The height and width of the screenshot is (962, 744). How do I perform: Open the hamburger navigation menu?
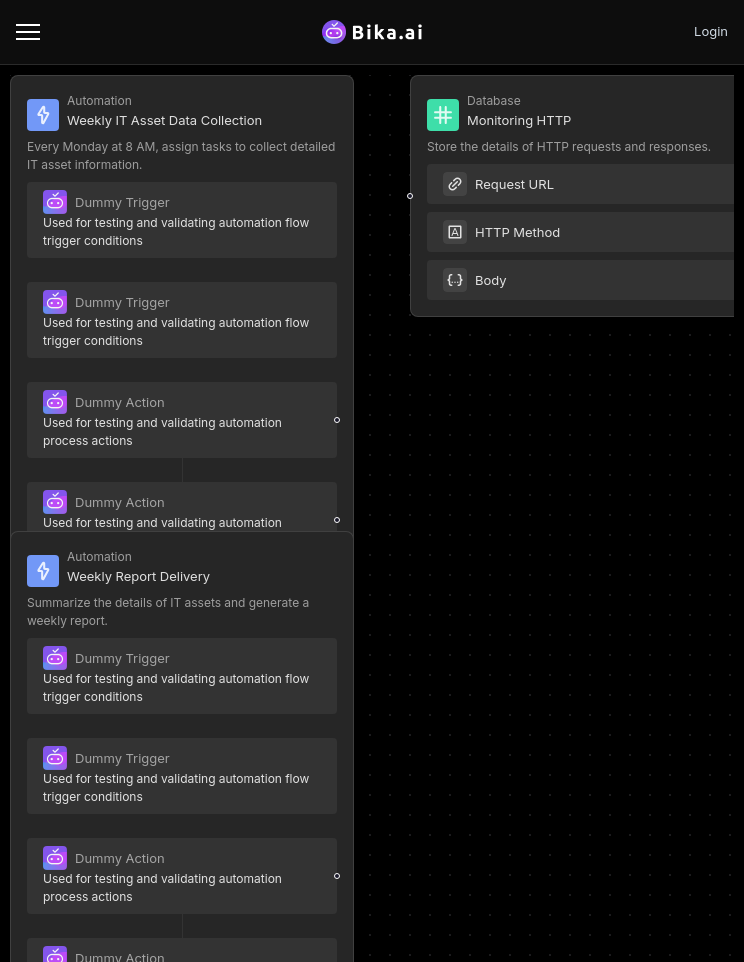click(x=28, y=32)
